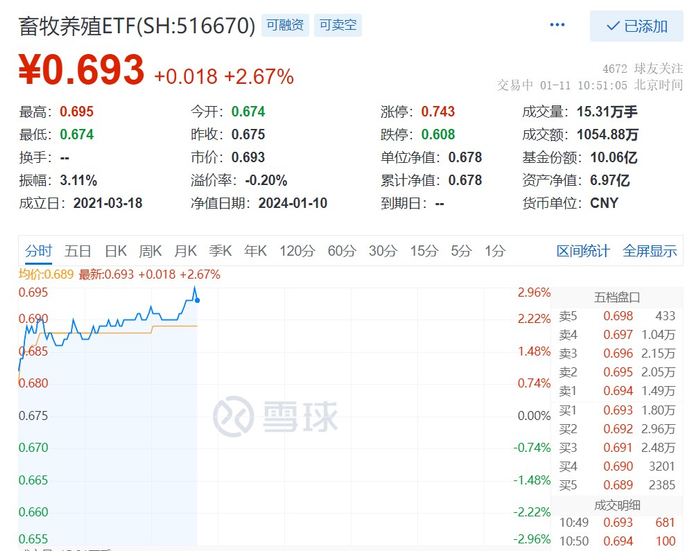Click the blue latest-price dot on chart
Screen dimensions: 700x551
click(197, 300)
